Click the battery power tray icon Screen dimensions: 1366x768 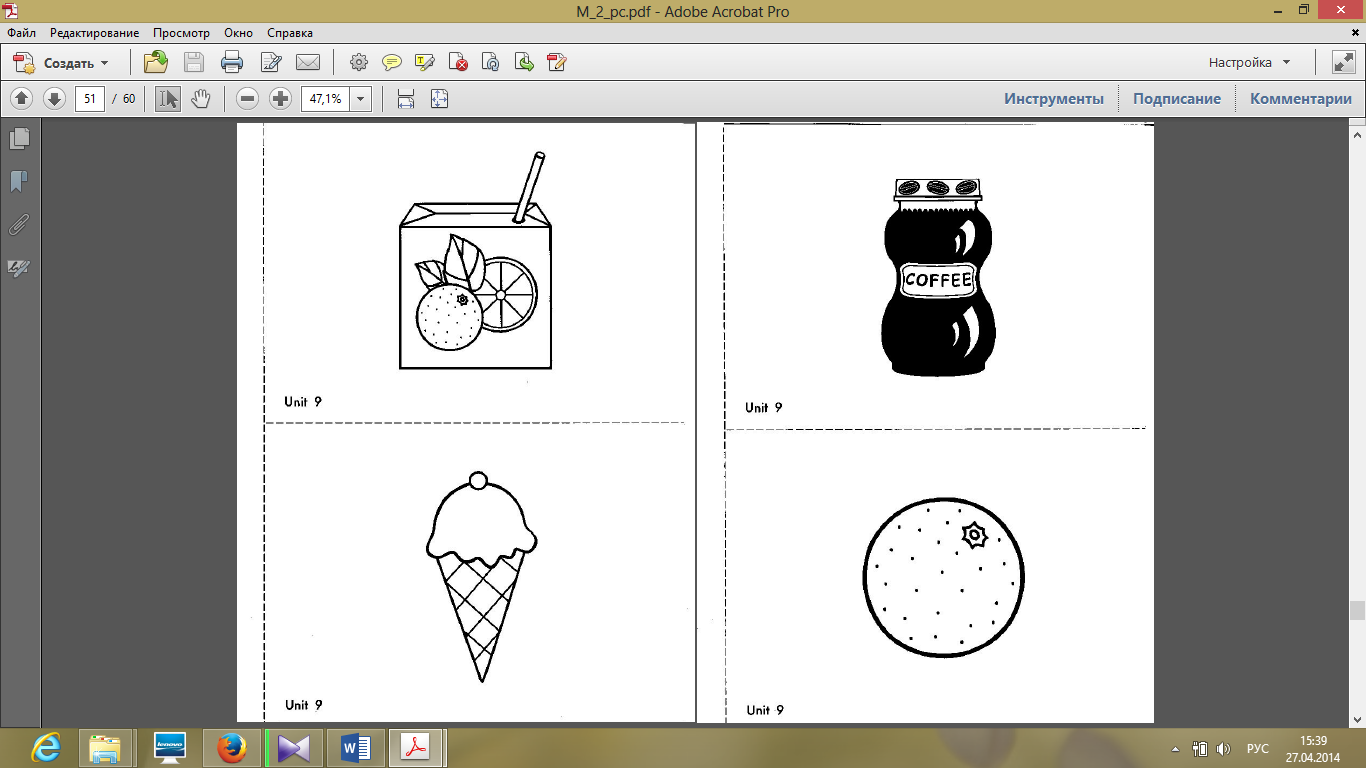[1200, 749]
